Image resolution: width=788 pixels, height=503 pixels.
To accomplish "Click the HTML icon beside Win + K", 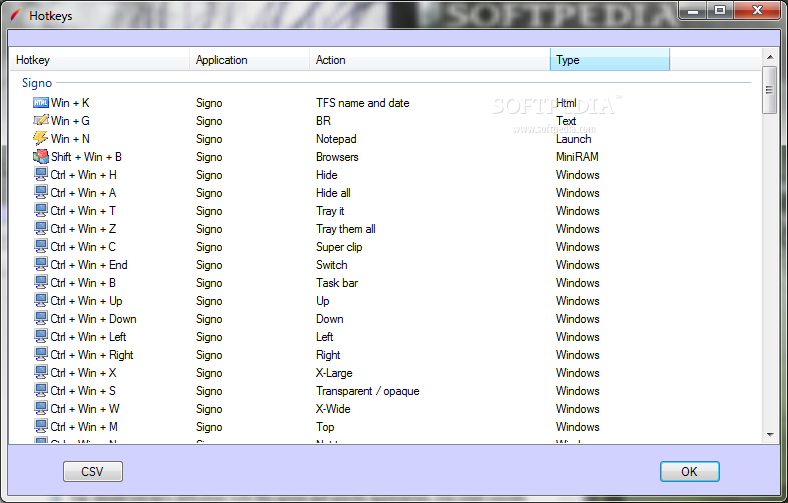I will tap(41, 103).
